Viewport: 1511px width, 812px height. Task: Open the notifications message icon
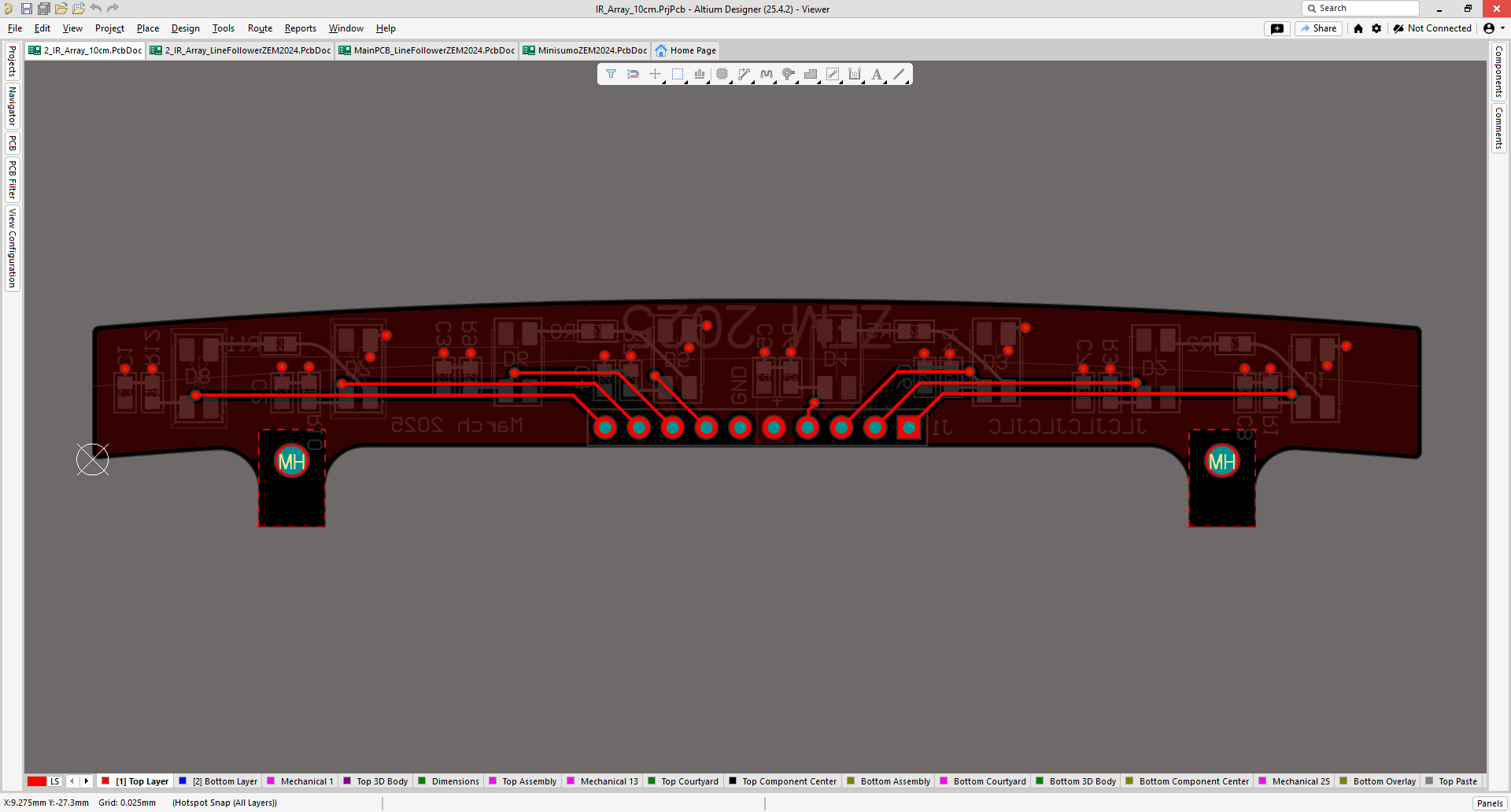click(x=1277, y=28)
